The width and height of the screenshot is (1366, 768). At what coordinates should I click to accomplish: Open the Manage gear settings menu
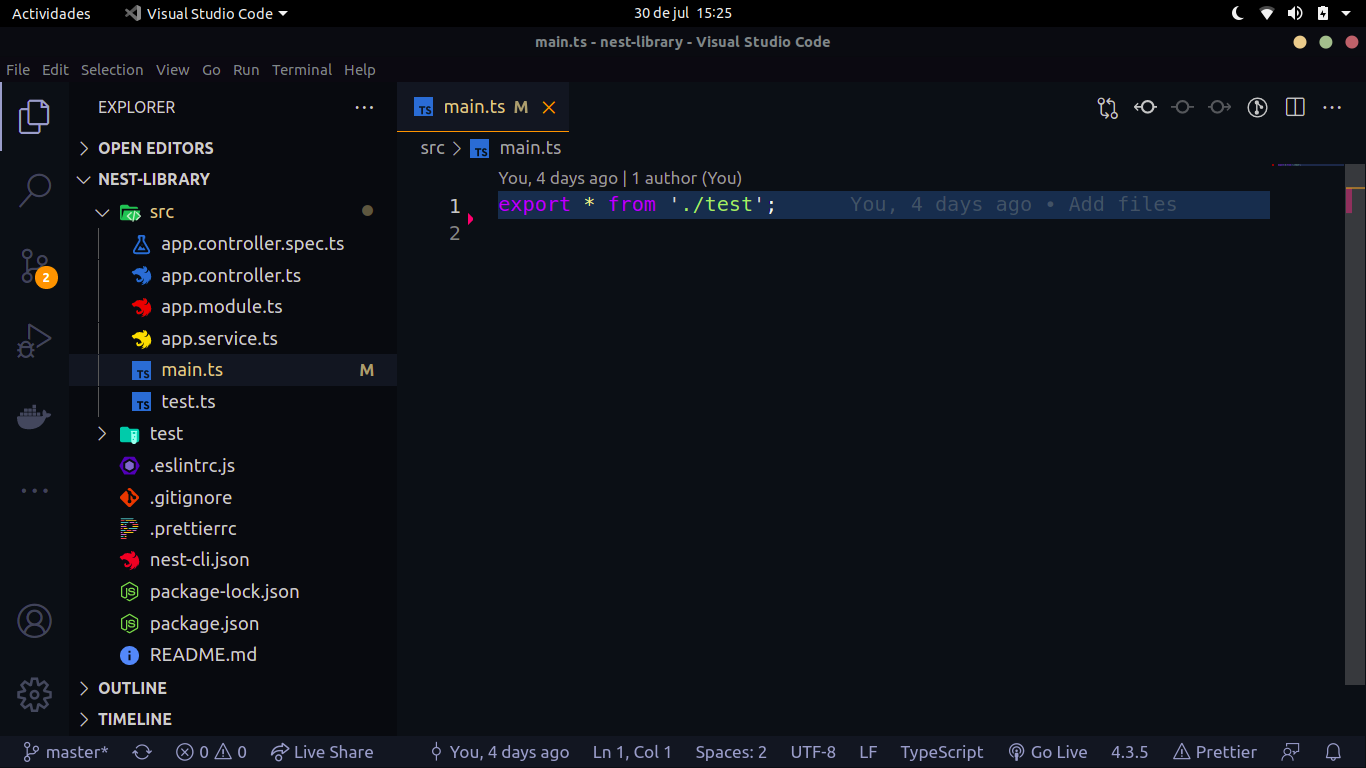point(34,694)
